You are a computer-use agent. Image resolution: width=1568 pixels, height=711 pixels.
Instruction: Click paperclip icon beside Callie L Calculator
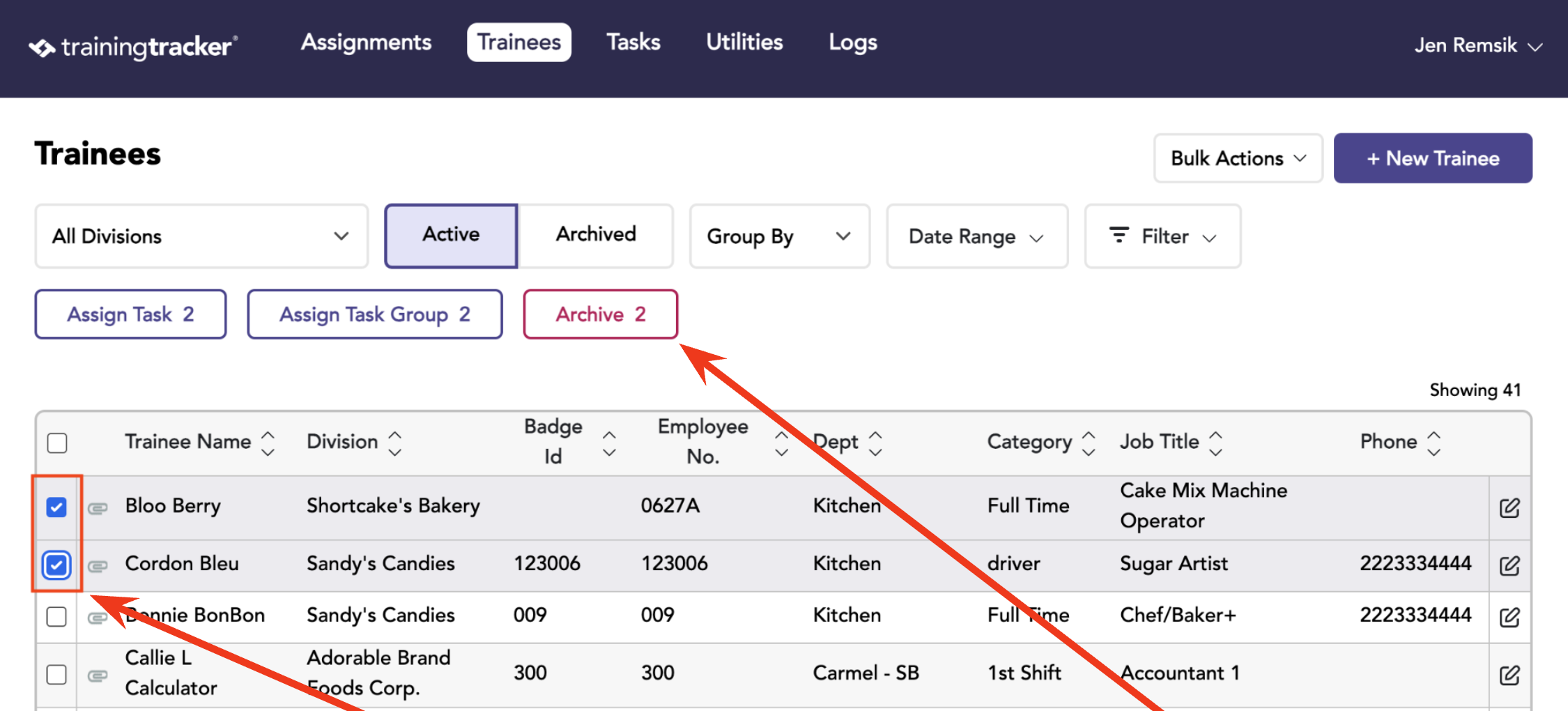(98, 675)
